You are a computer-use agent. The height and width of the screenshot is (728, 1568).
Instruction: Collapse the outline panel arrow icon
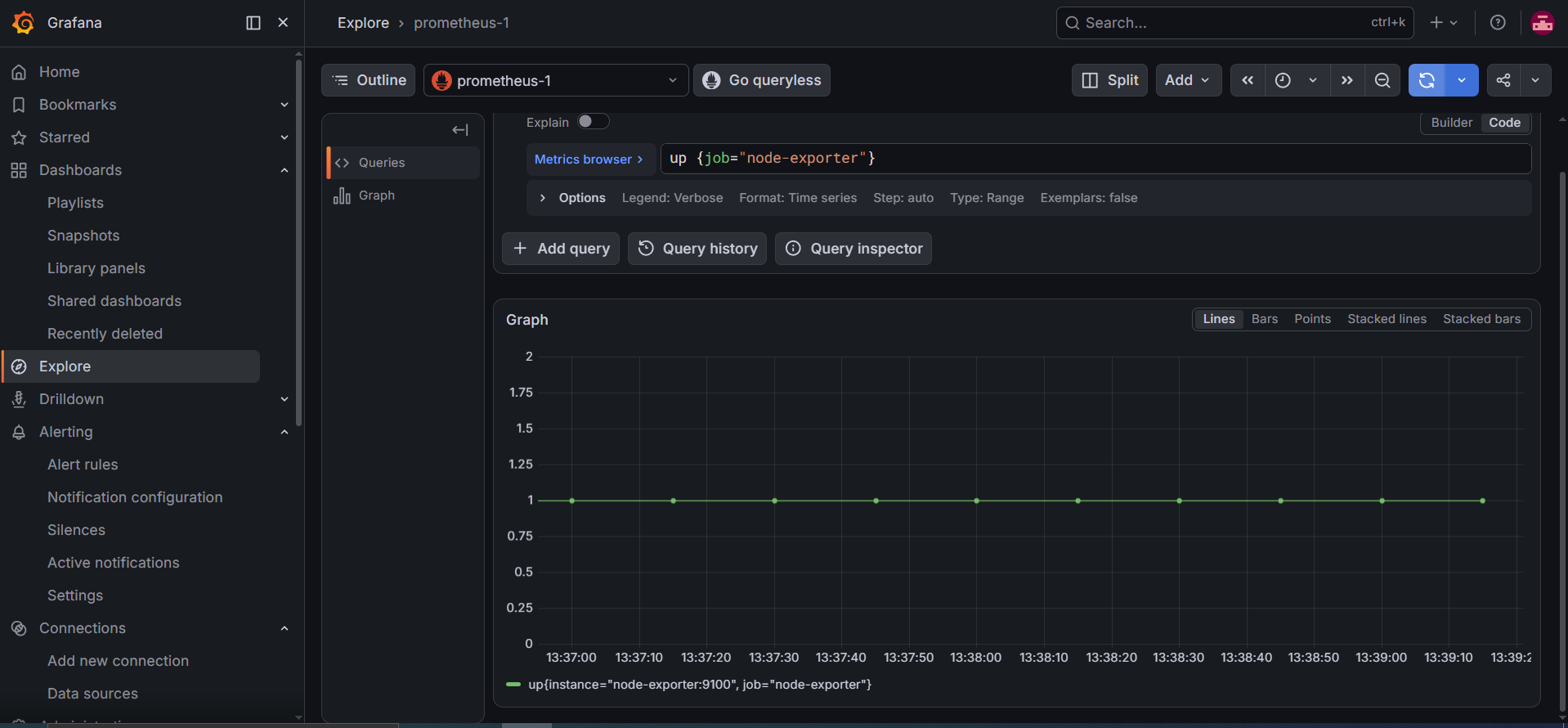coord(460,130)
